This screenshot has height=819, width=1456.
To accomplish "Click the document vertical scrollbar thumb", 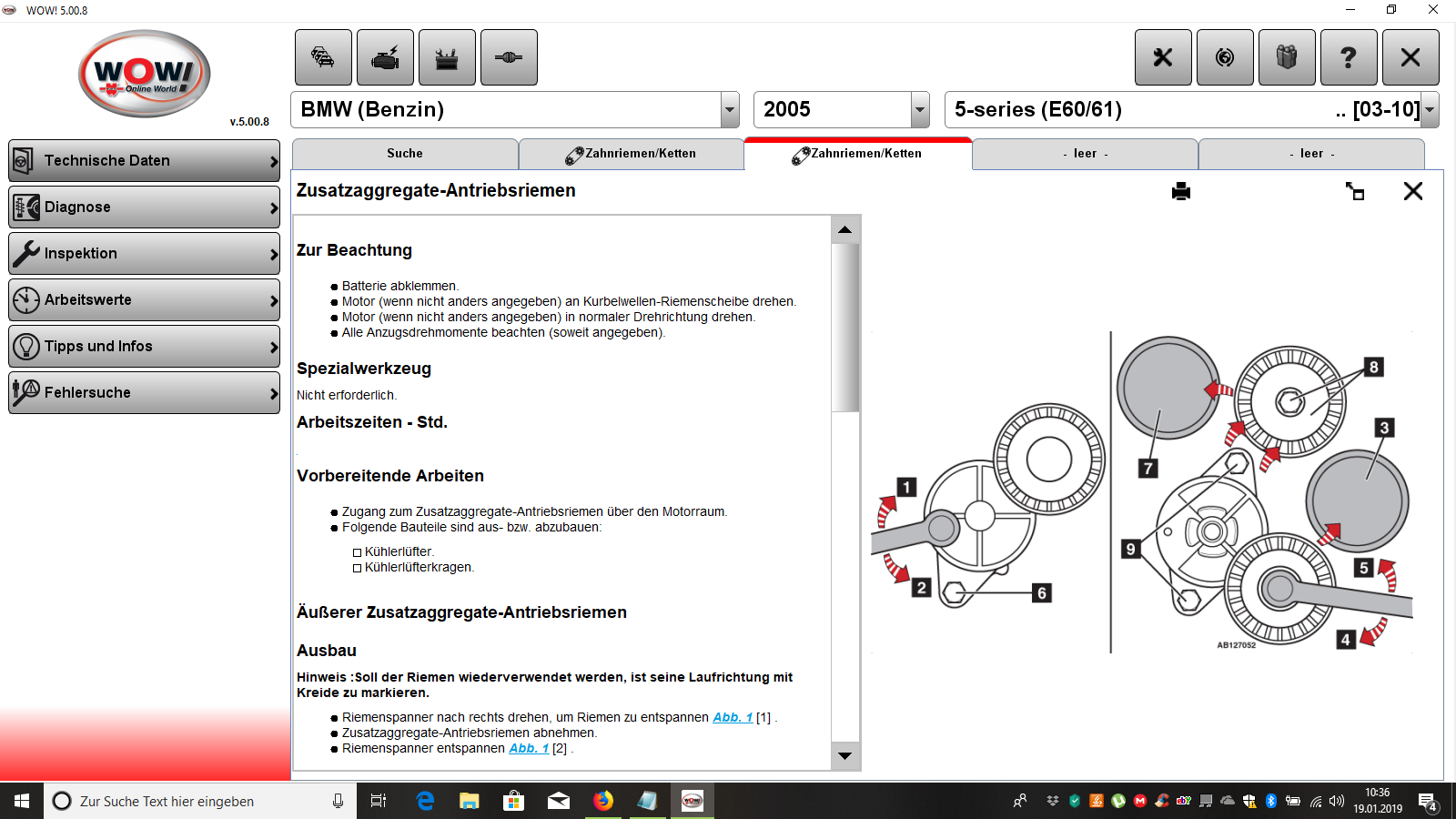I will pyautogui.click(x=845, y=328).
